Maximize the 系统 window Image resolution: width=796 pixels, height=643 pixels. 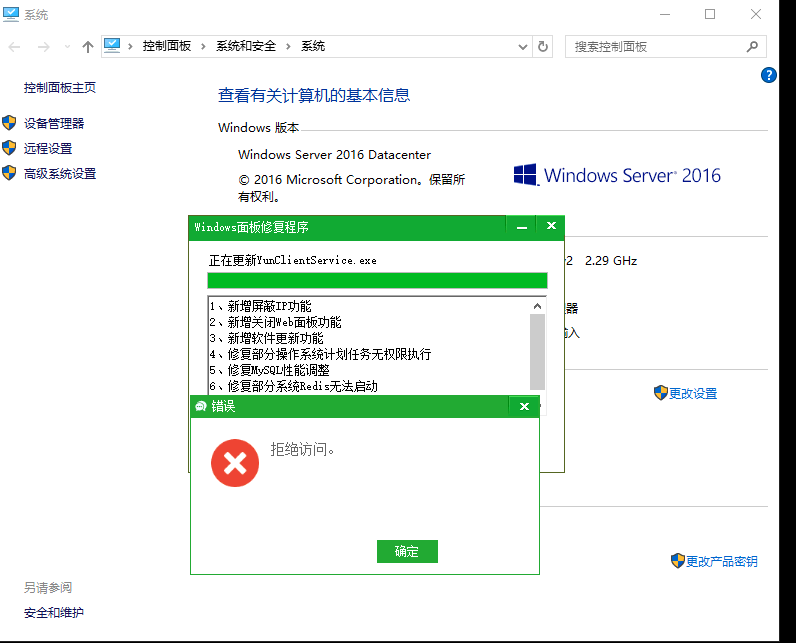(x=710, y=14)
